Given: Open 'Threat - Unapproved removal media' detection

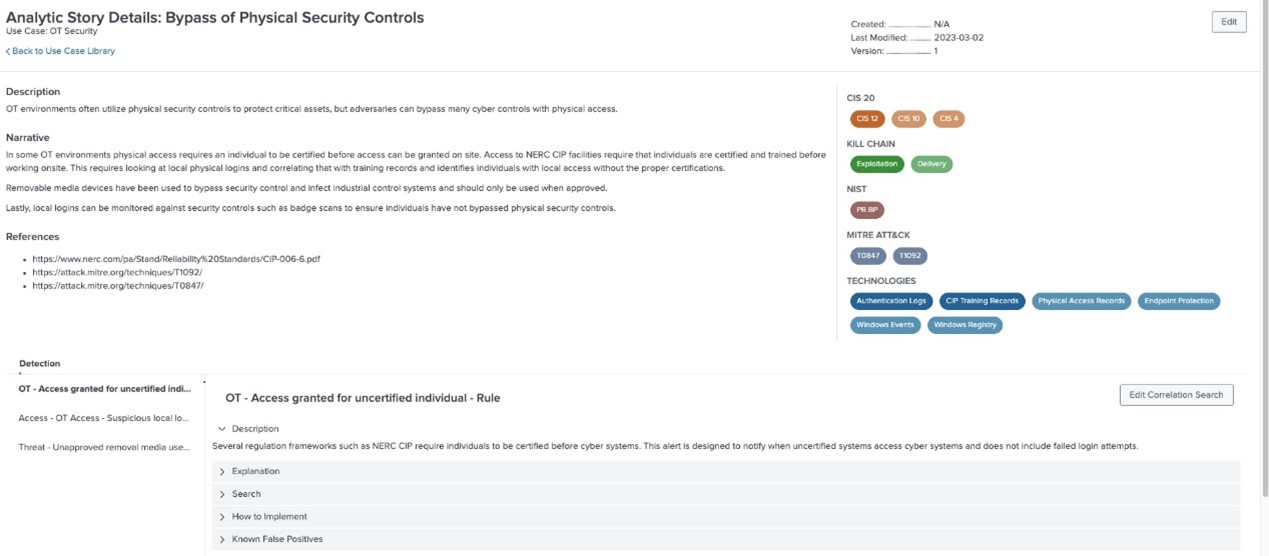Looking at the screenshot, I should (104, 447).
